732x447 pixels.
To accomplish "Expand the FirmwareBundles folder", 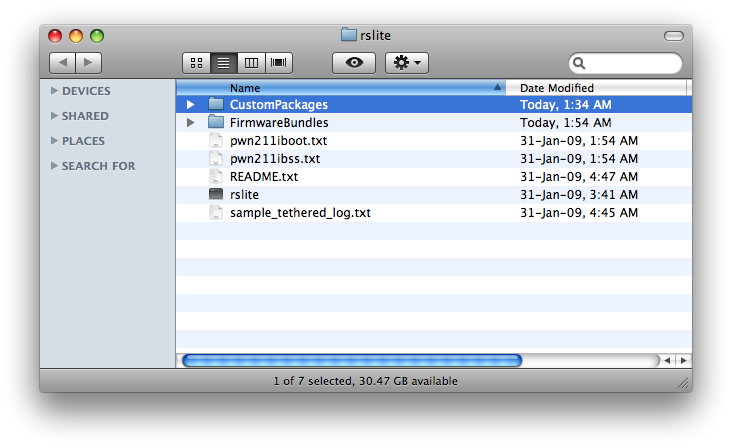I will [191, 123].
